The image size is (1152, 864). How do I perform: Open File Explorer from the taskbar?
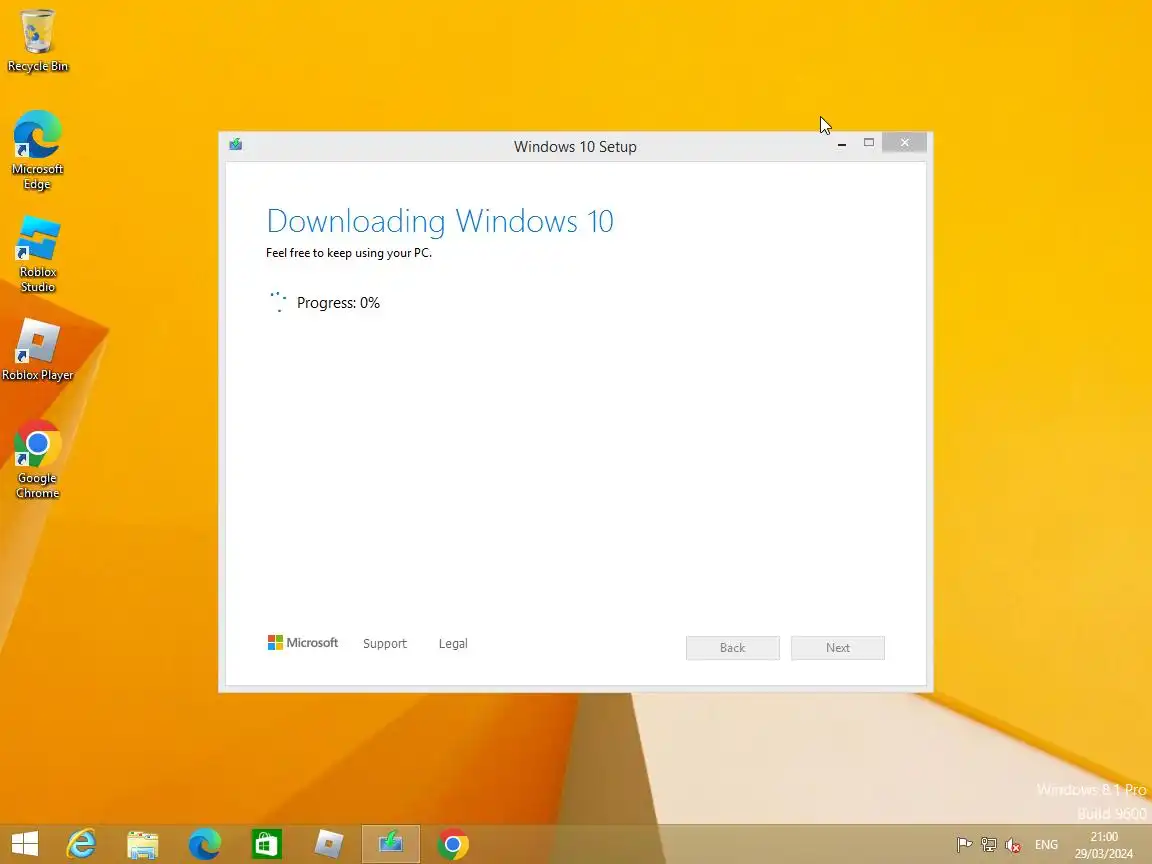click(143, 844)
